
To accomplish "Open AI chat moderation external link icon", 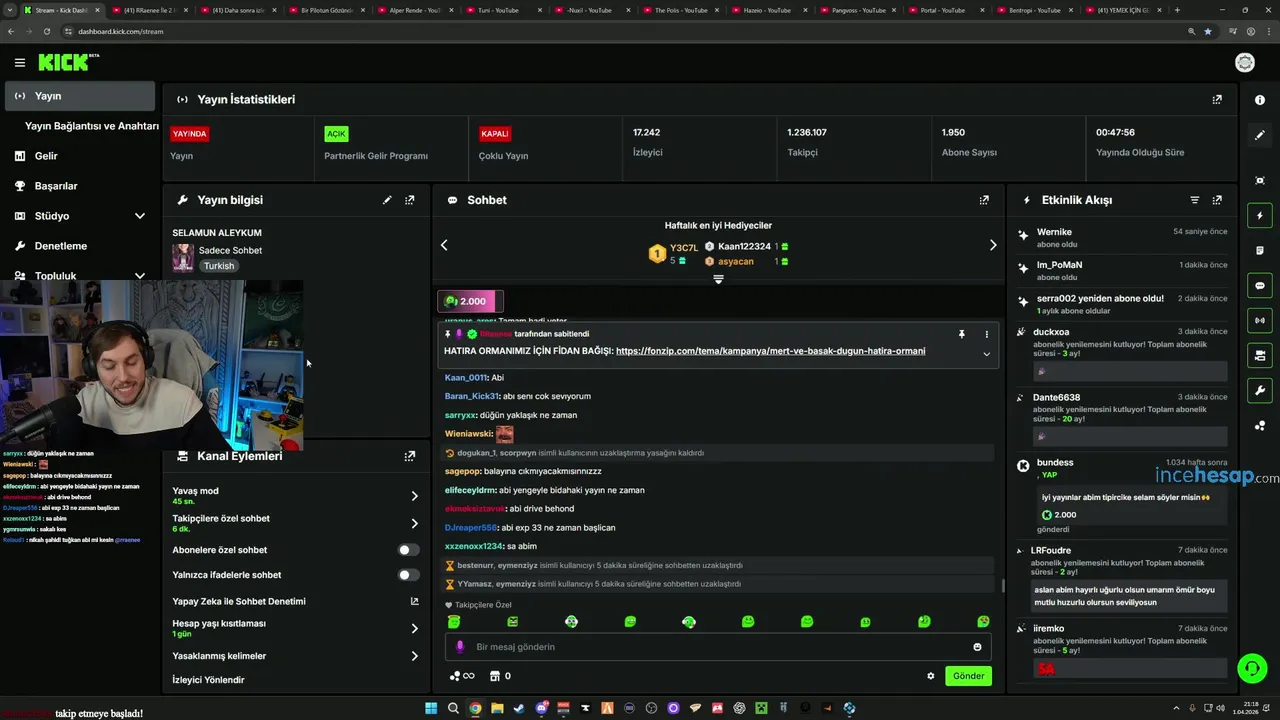I will (415, 601).
